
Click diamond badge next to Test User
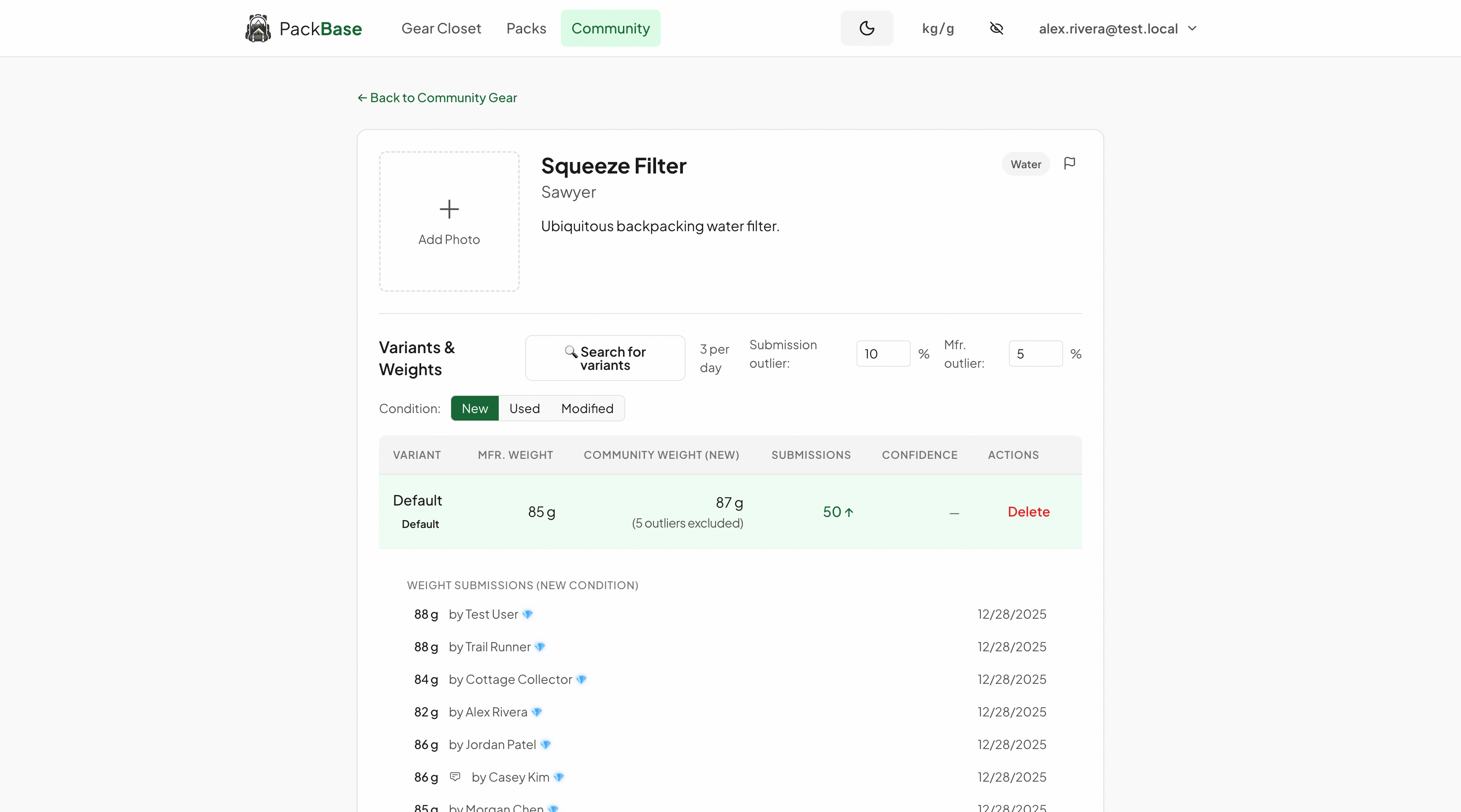[x=527, y=614]
